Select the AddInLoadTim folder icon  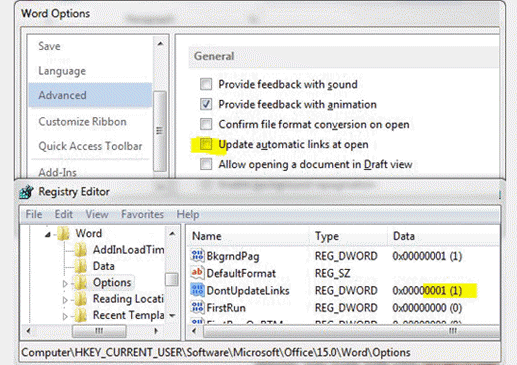[81, 250]
